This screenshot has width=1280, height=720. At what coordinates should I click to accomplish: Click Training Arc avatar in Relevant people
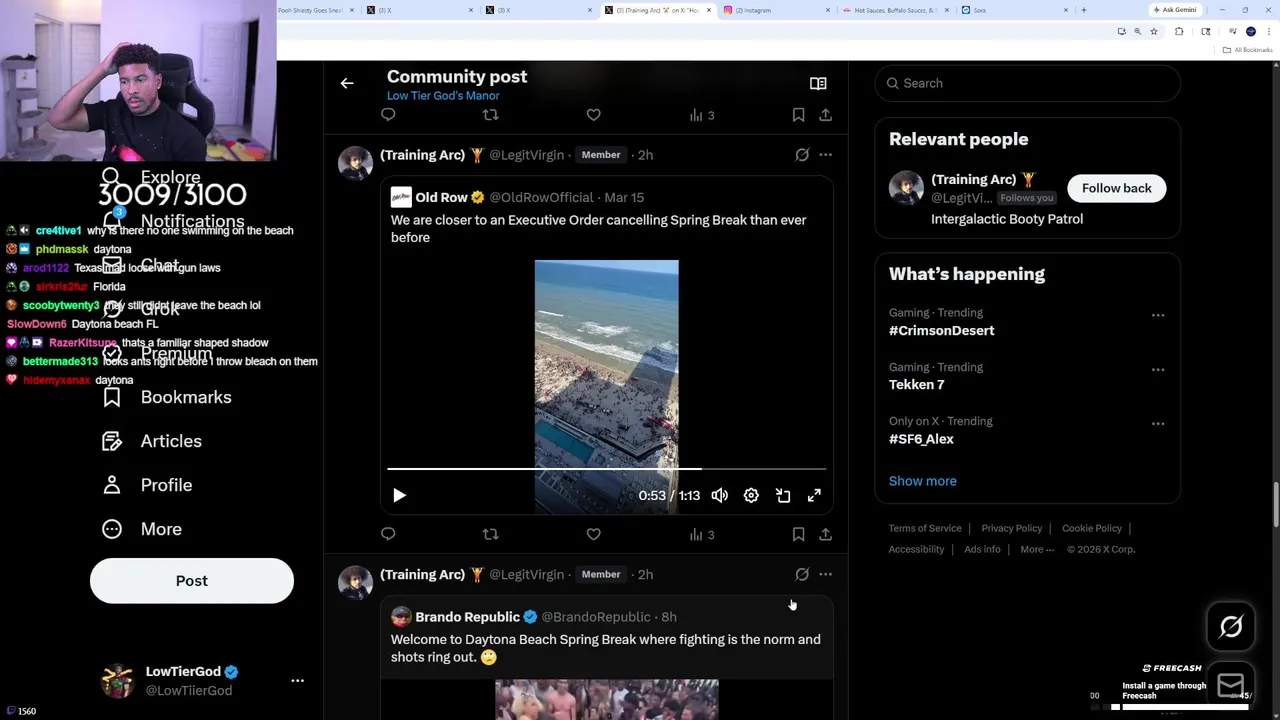tap(906, 188)
